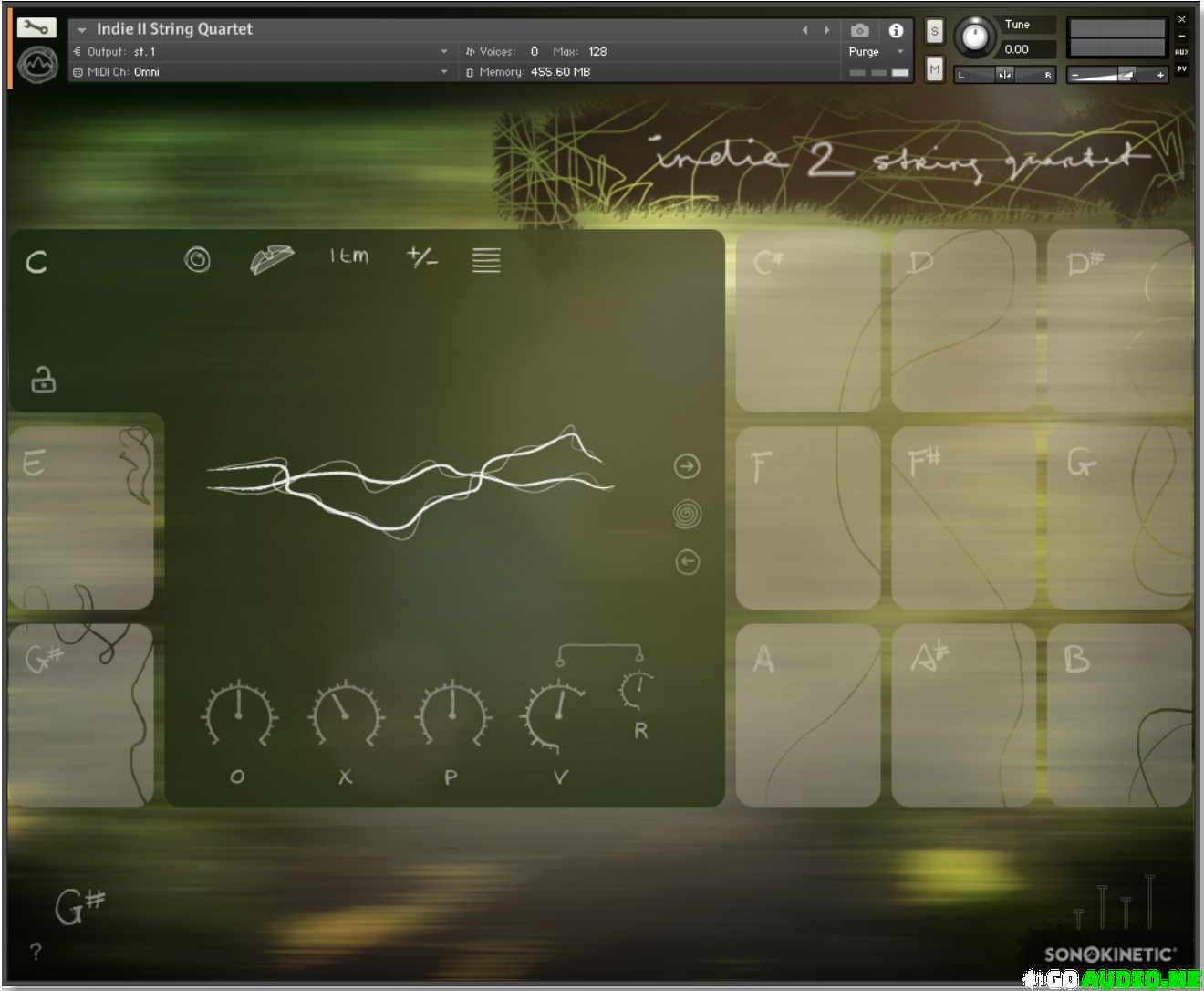
Task: Open the question mark help icon
Action: coord(36,952)
